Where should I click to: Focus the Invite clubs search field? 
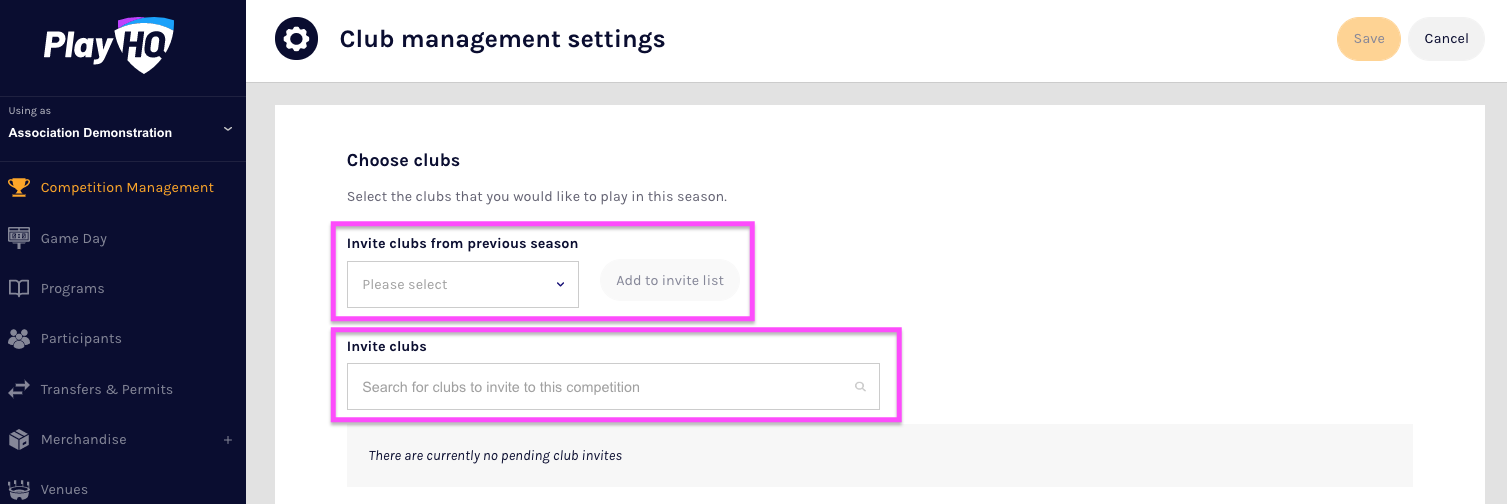pos(600,387)
